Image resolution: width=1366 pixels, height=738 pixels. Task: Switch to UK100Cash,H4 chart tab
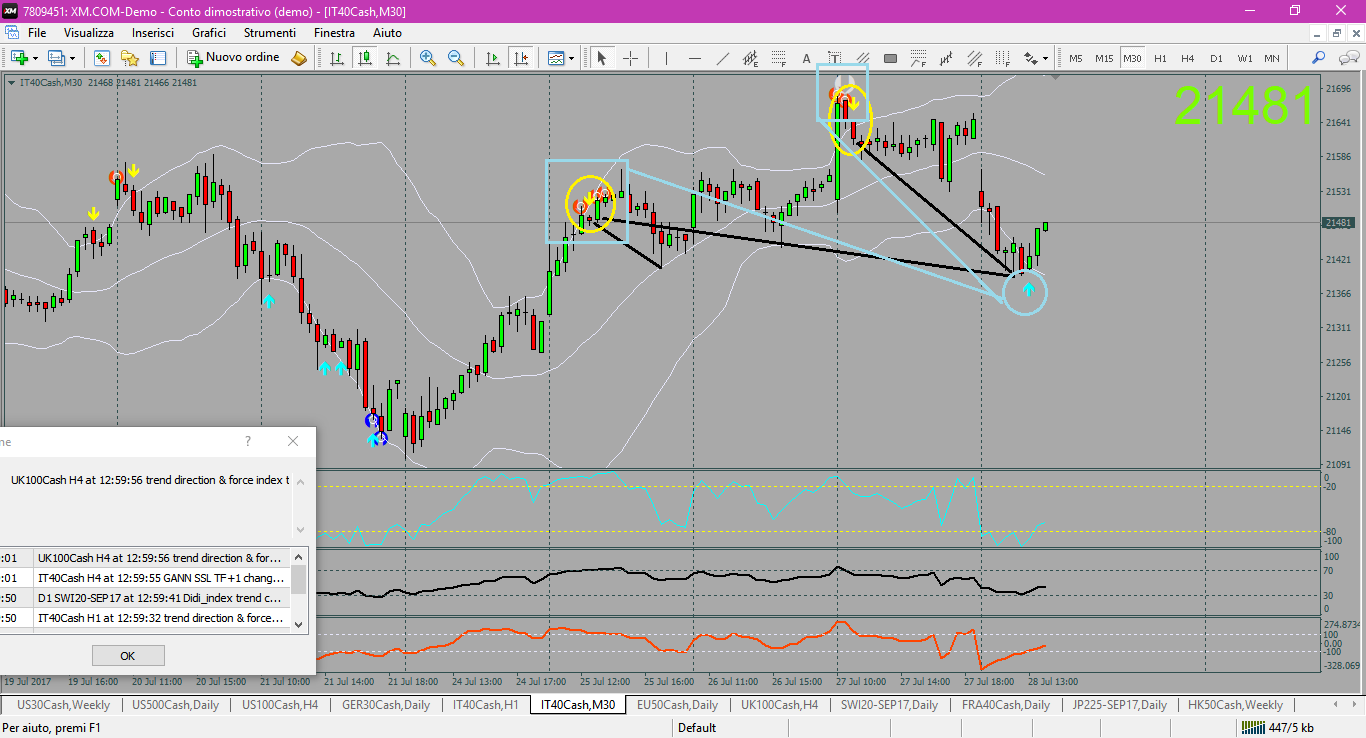pyautogui.click(x=779, y=705)
